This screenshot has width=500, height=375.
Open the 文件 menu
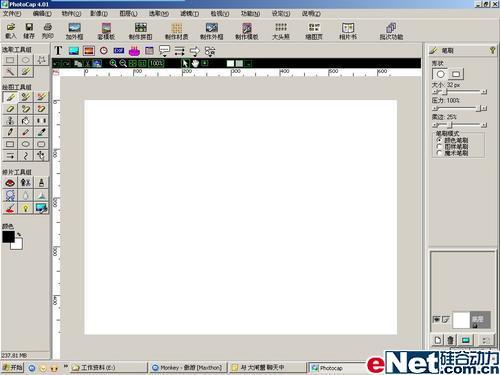pyautogui.click(x=12, y=14)
